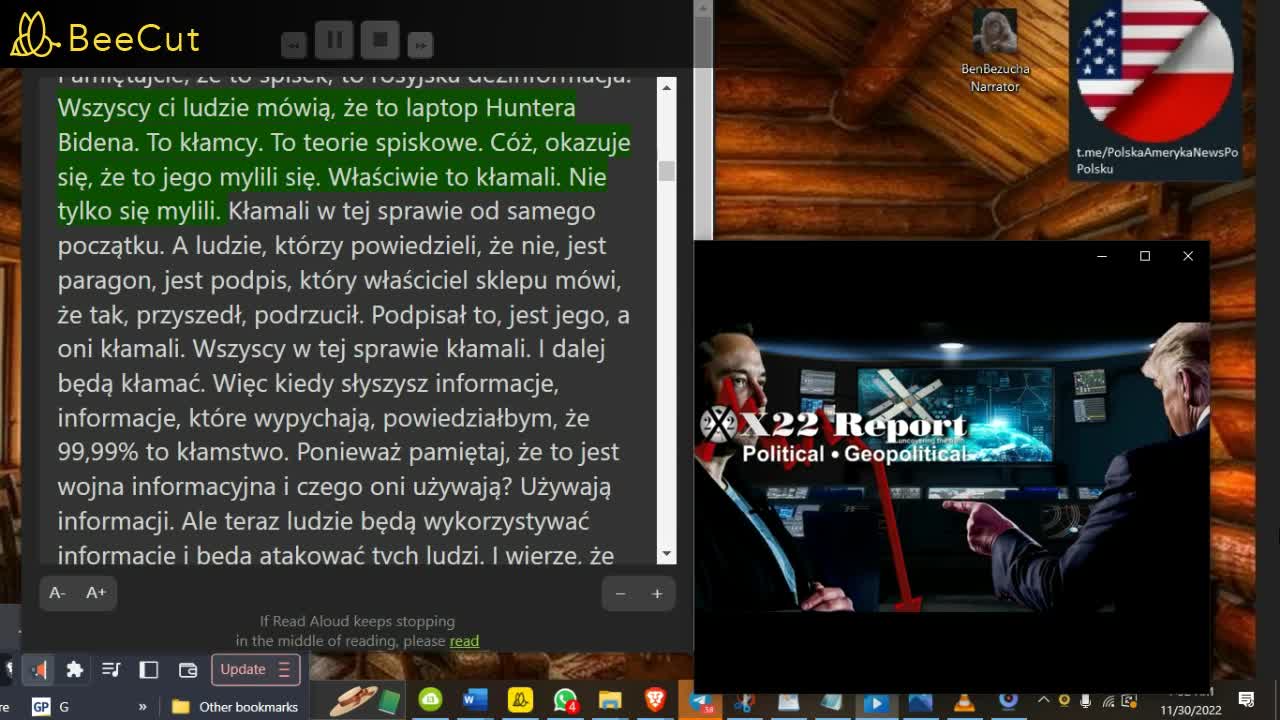Show hidden system tray icons
This screenshot has height=720, width=1280.
[x=1043, y=700]
